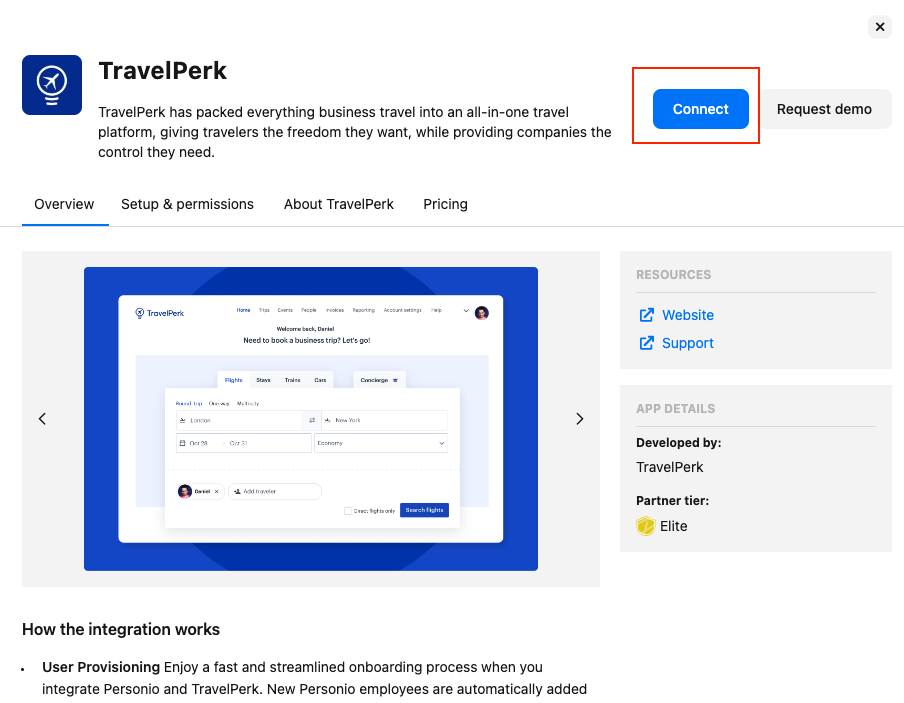Switch to the Overview tab
This screenshot has width=904, height=703.
[64, 204]
